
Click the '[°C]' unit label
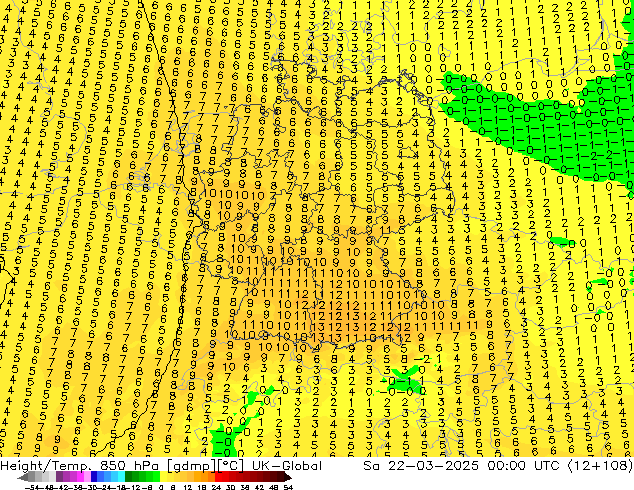[231, 466]
